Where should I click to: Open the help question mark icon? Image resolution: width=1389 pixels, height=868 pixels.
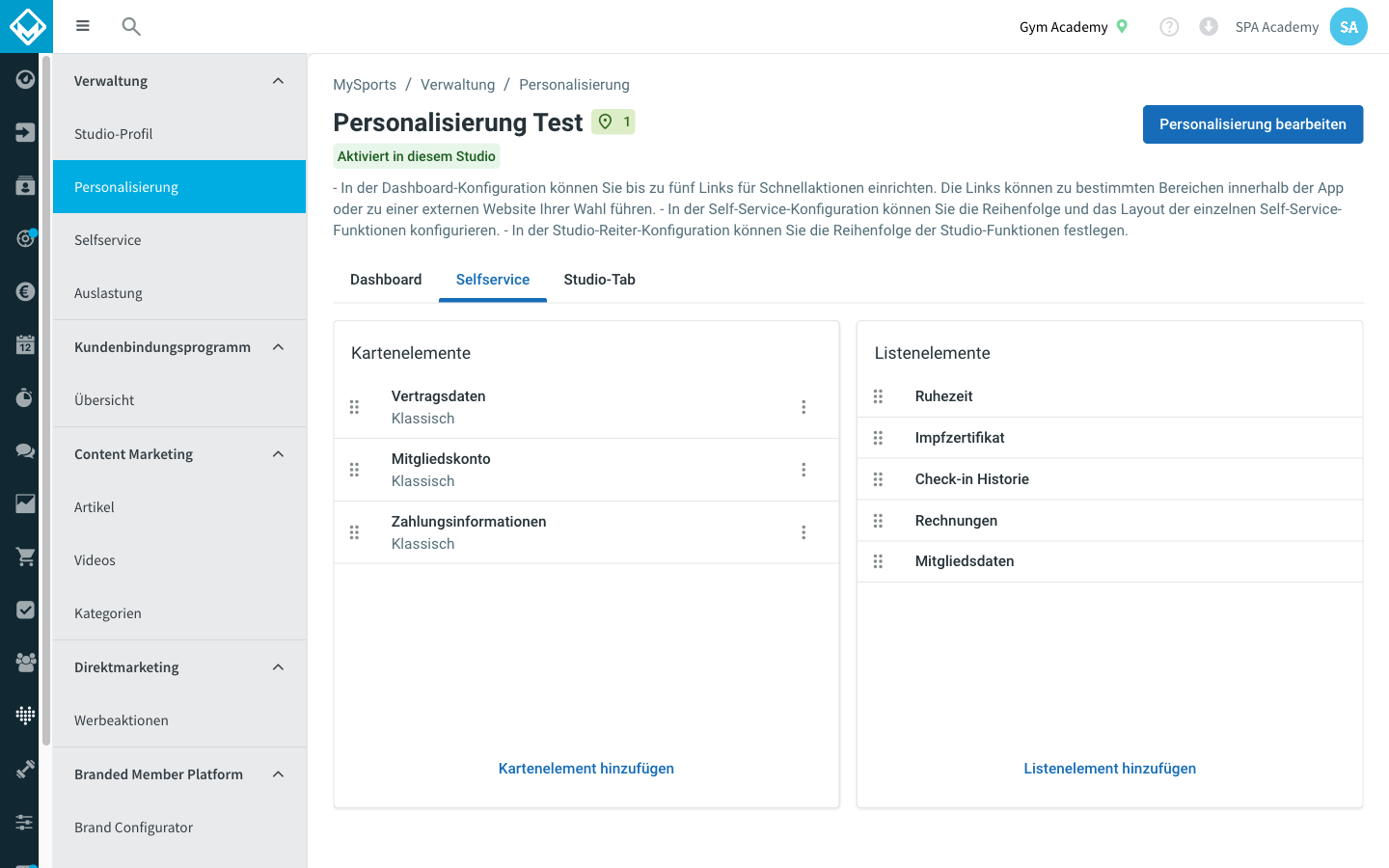[x=1169, y=27]
